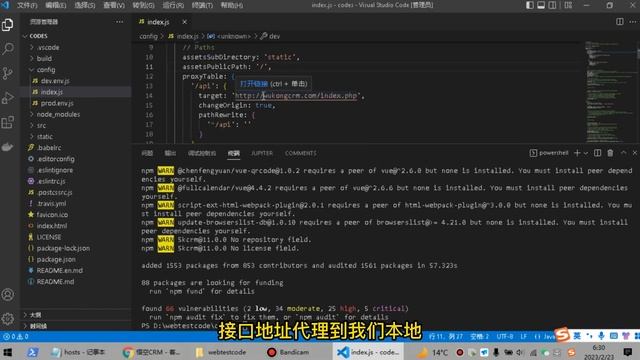The width and height of the screenshot is (640, 360).
Task: Open the Accounts menu icon
Action: pos(7,294)
